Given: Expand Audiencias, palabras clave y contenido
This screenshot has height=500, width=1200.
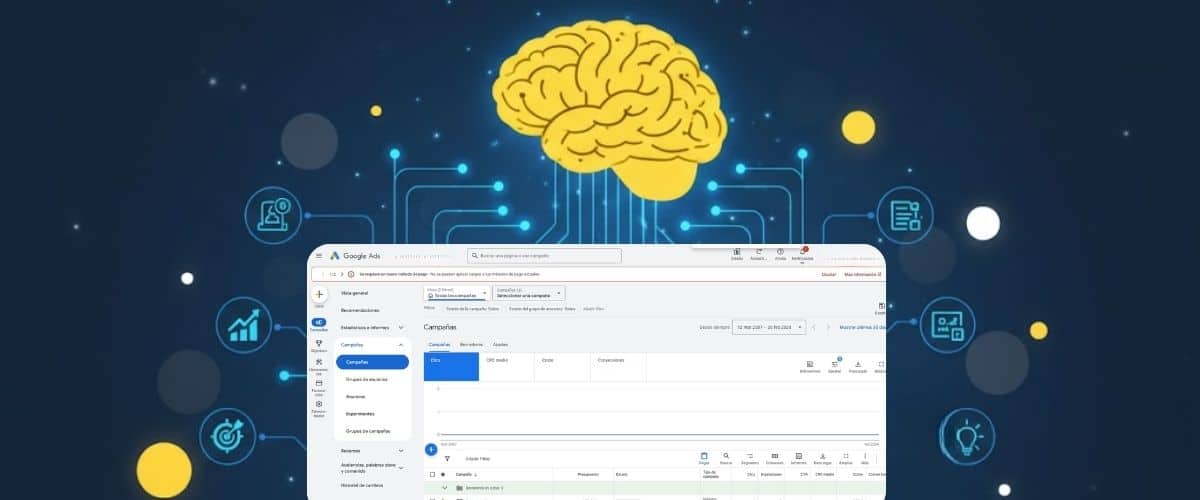Looking at the screenshot, I should point(400,468).
